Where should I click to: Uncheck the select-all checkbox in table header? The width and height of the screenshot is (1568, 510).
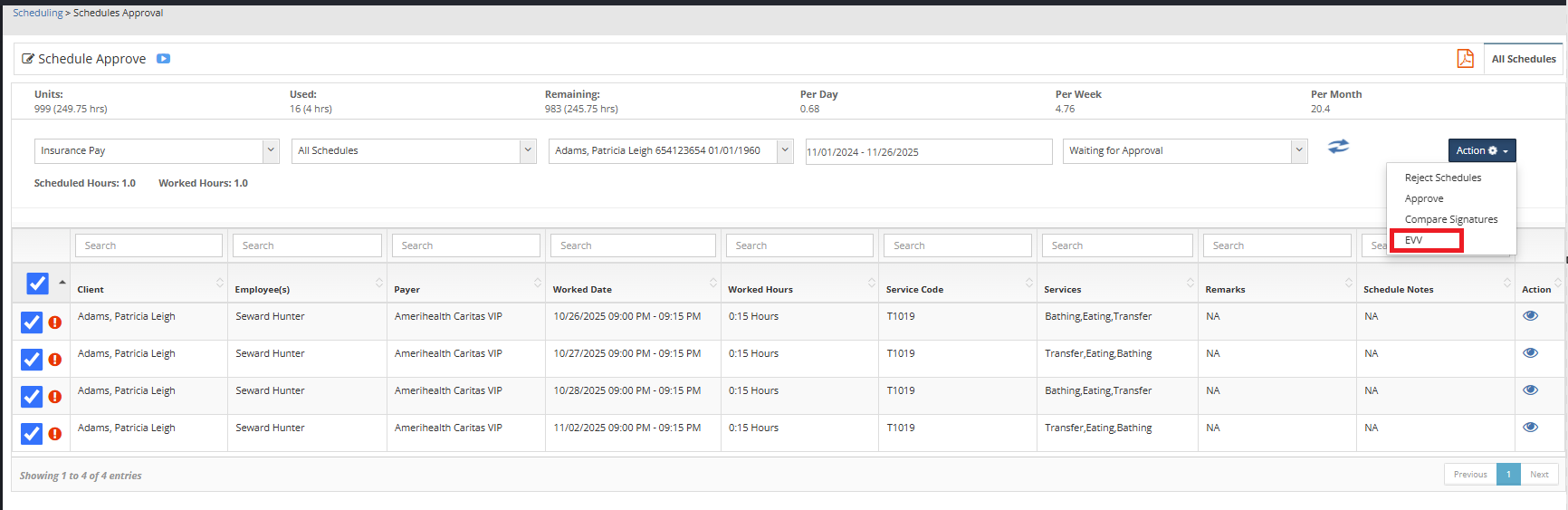coord(37,284)
